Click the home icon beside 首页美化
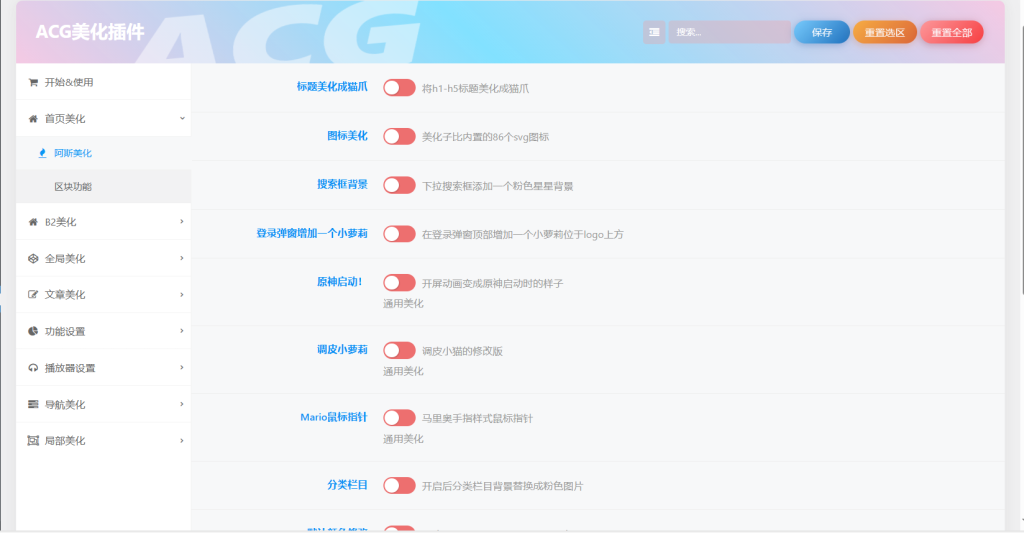1024x533 pixels. [33, 119]
